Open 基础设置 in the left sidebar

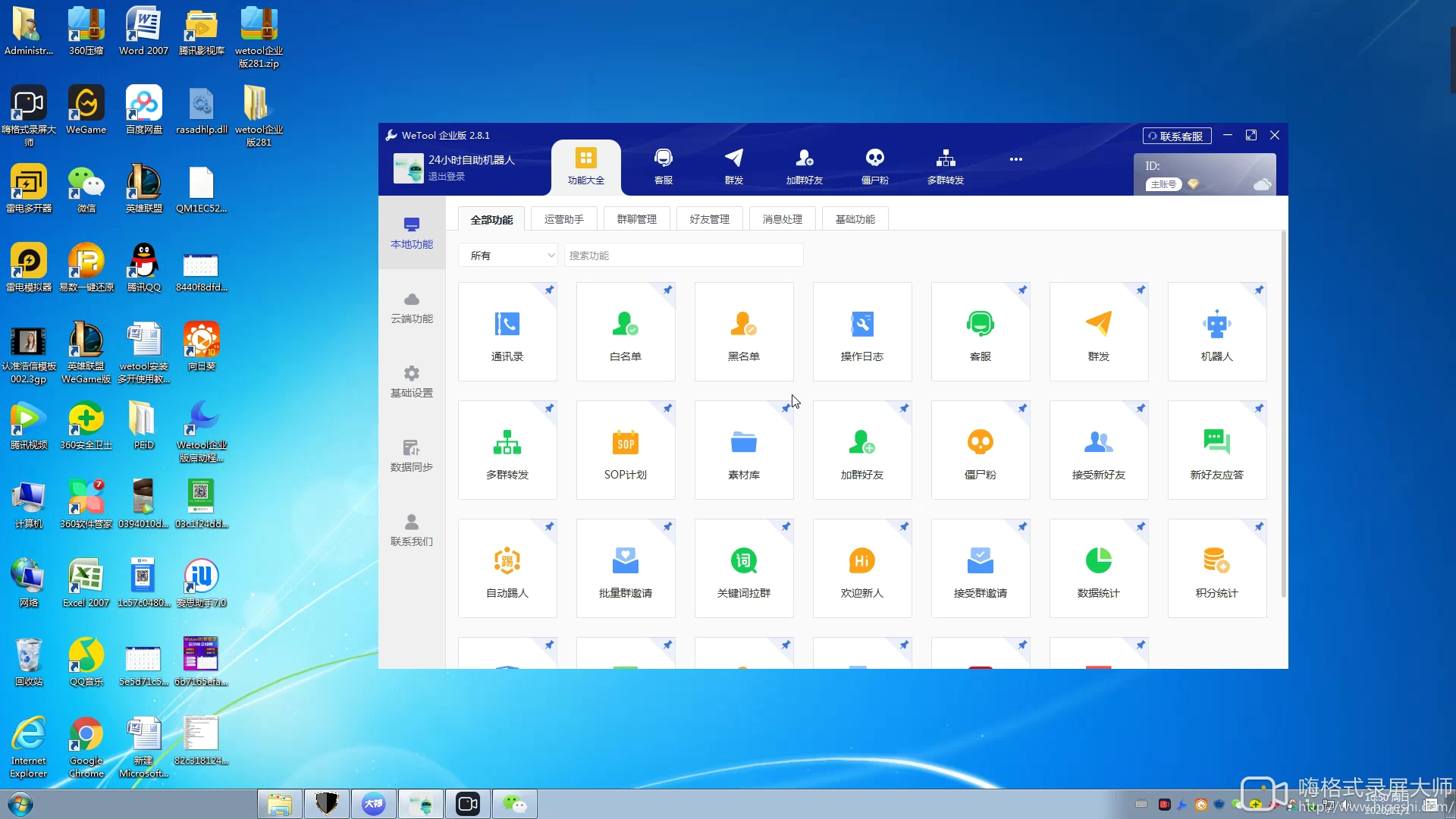(412, 381)
